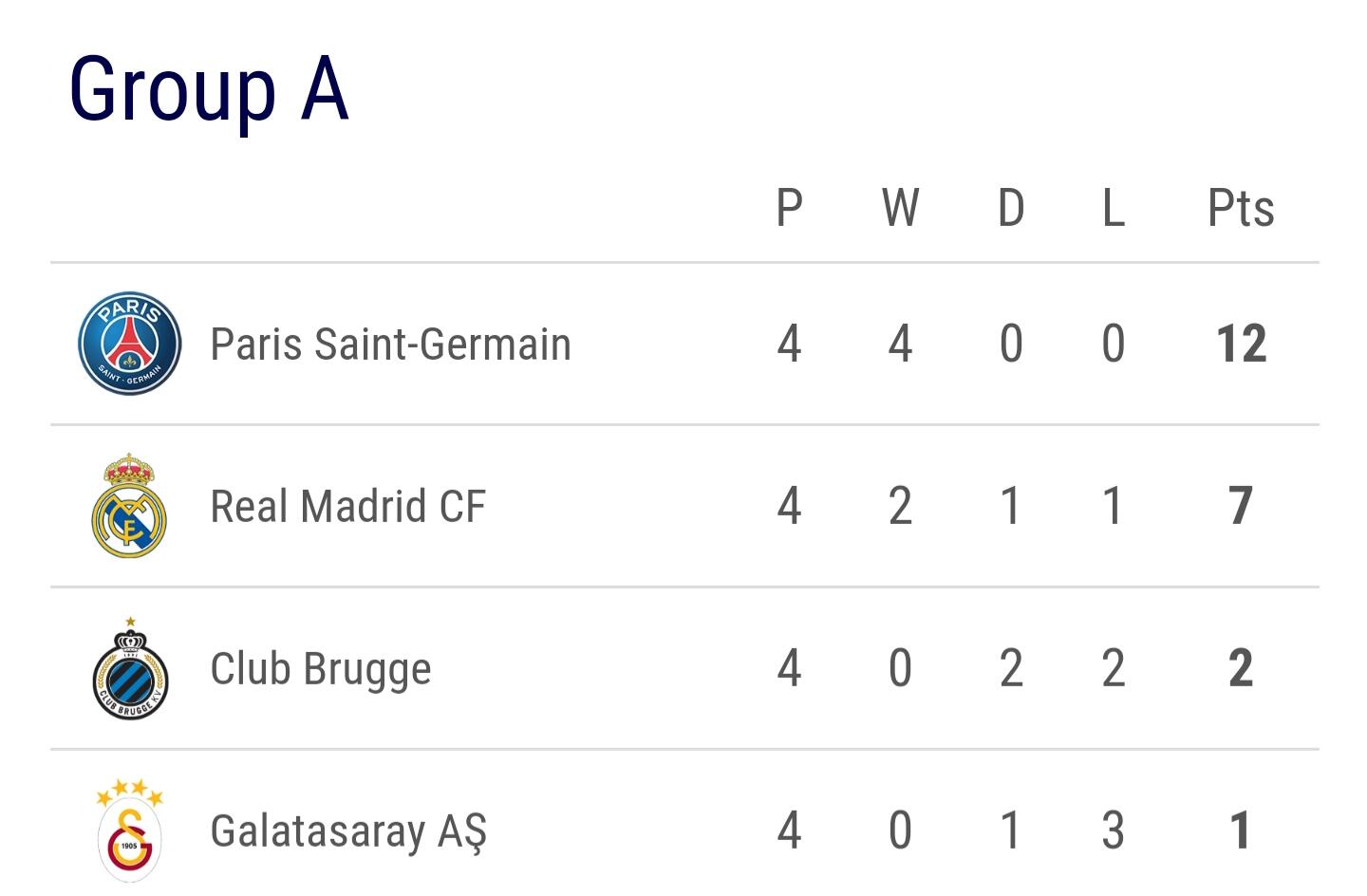
Task: Click Real Madrid's 7 points value
Action: coord(1241,506)
